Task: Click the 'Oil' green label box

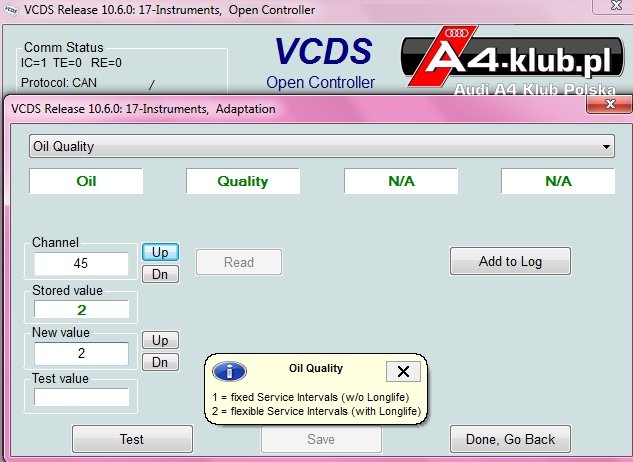Action: 86,181
